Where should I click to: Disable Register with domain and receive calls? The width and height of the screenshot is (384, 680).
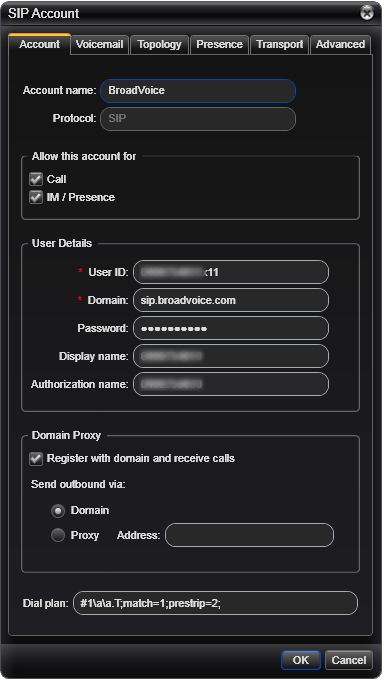tap(36, 459)
